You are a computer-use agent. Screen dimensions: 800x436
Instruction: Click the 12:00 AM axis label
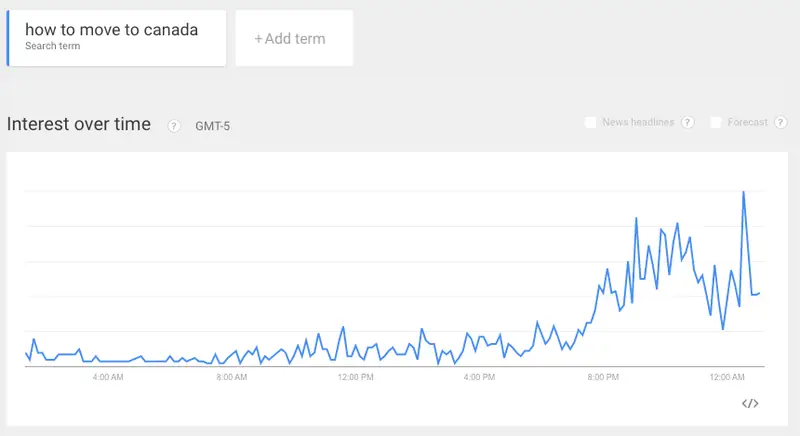[727, 377]
